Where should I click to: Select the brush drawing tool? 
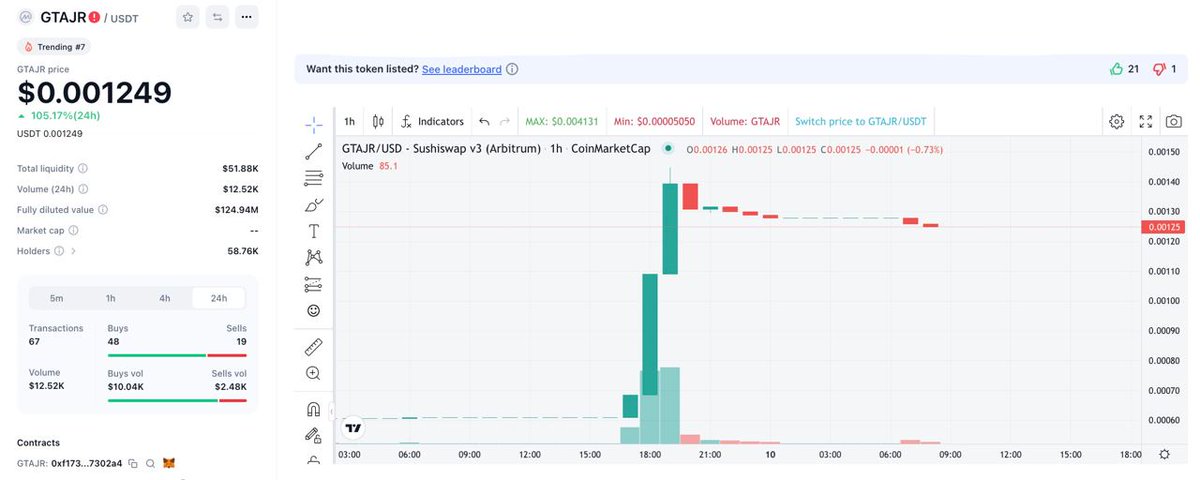(314, 205)
